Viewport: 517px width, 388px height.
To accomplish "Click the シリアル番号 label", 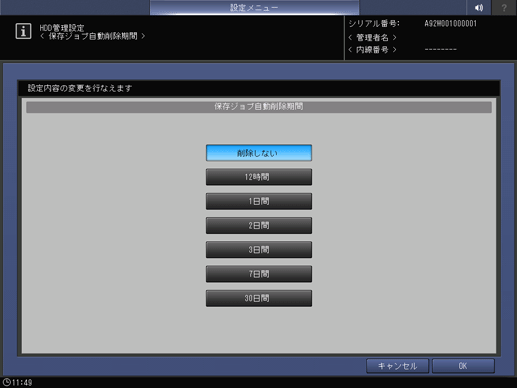I will [x=374, y=24].
